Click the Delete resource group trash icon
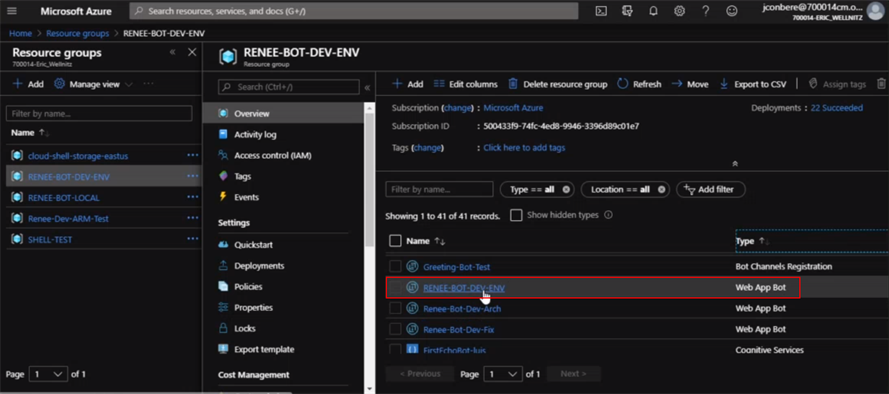Viewport: 889px width, 394px height. point(513,84)
